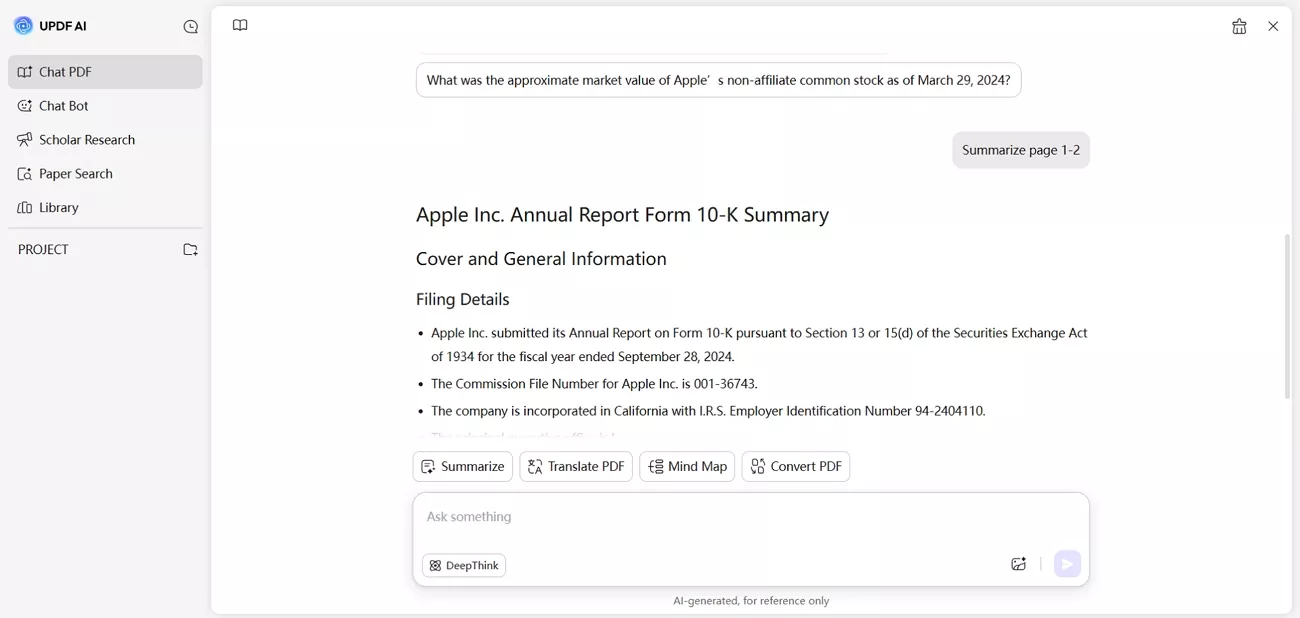Click the folder icon next to PROJECT

[190, 249]
